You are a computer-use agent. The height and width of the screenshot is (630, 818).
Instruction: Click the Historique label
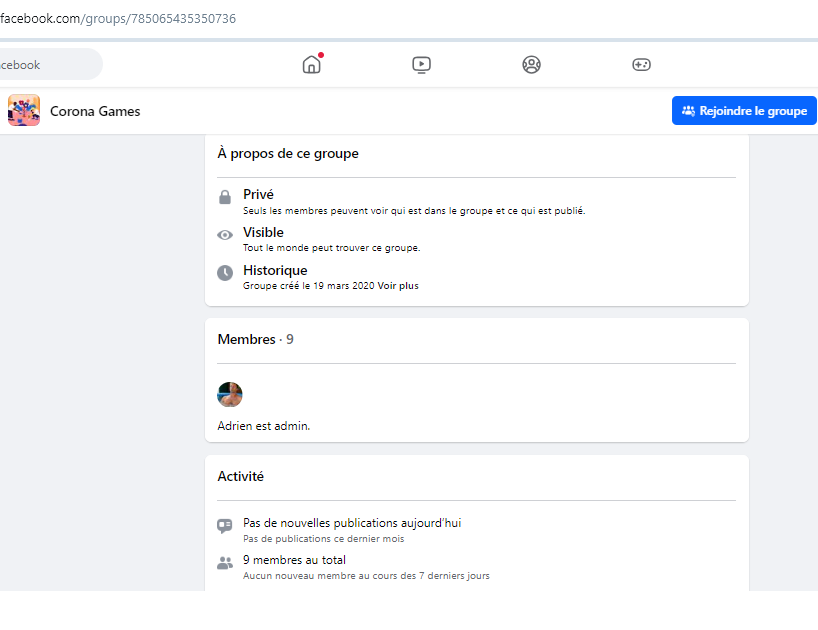coord(275,270)
